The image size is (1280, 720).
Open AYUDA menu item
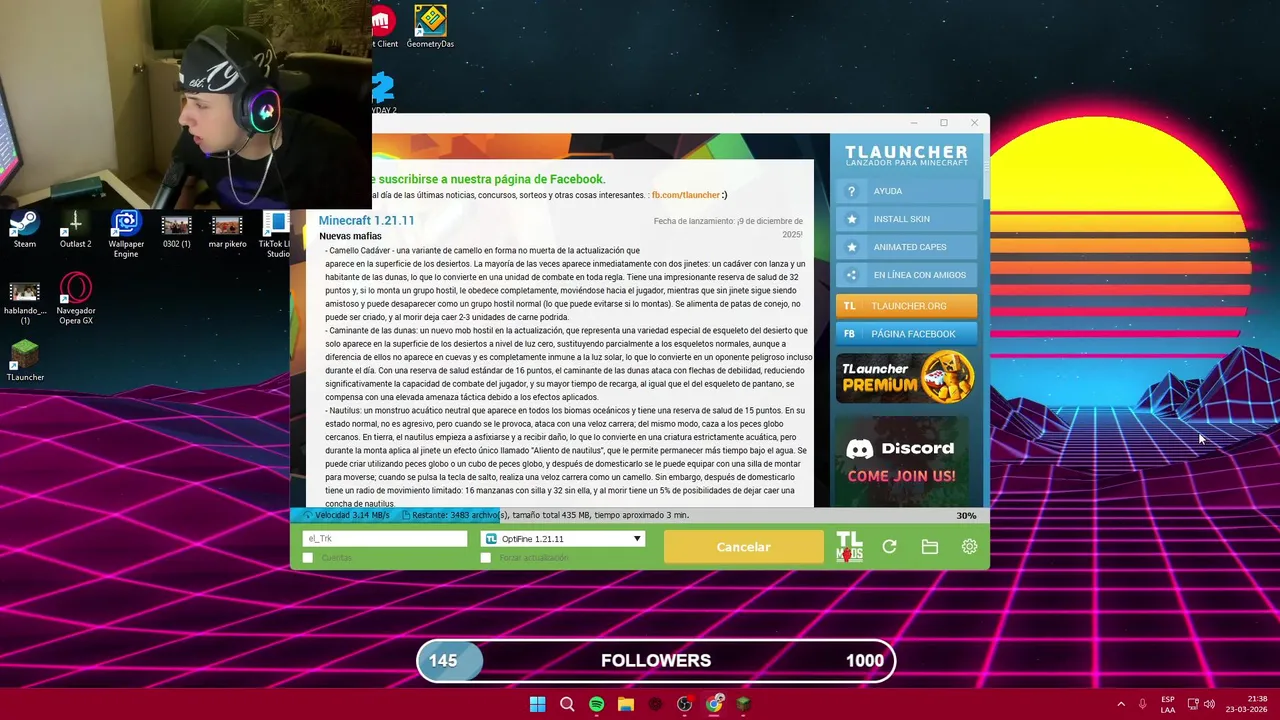coord(907,191)
